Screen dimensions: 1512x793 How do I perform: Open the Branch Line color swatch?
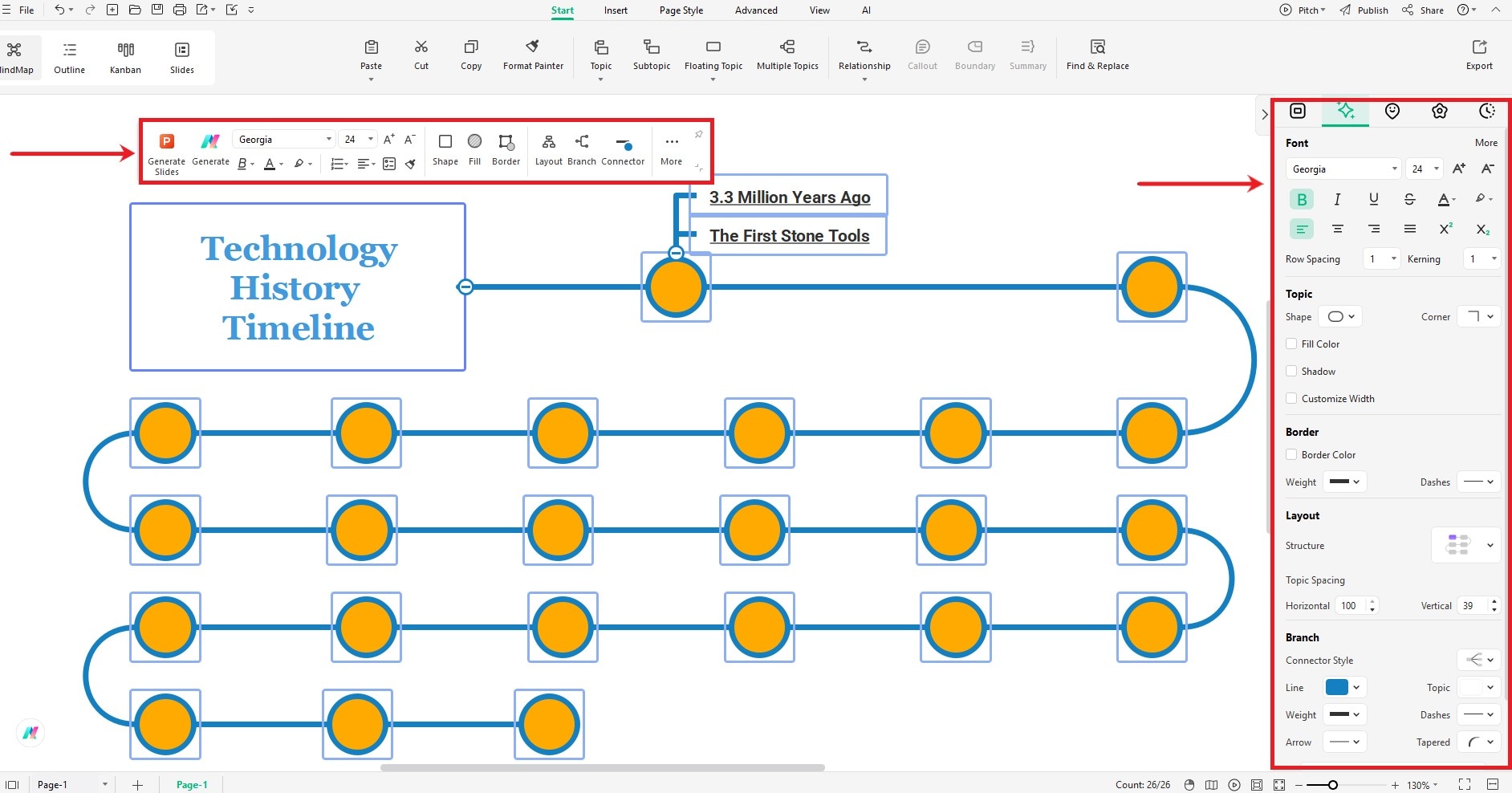[x=1344, y=687]
